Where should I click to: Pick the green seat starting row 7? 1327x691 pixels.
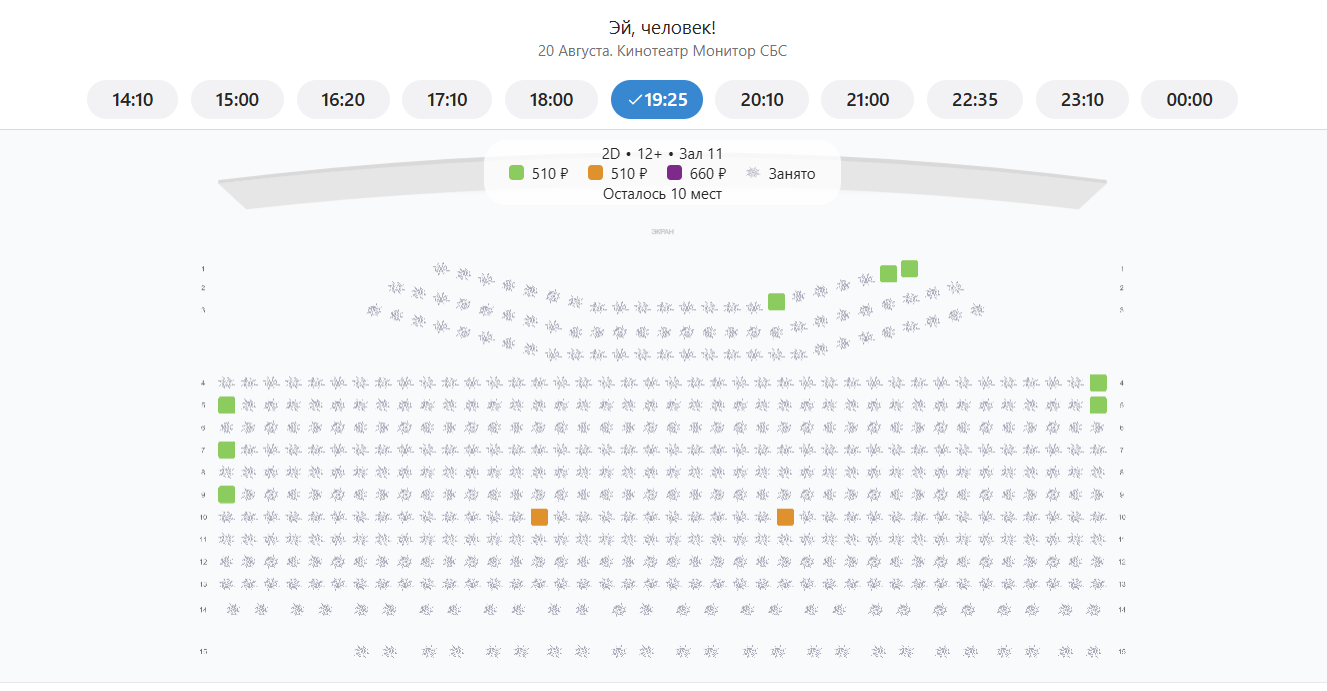(226, 450)
